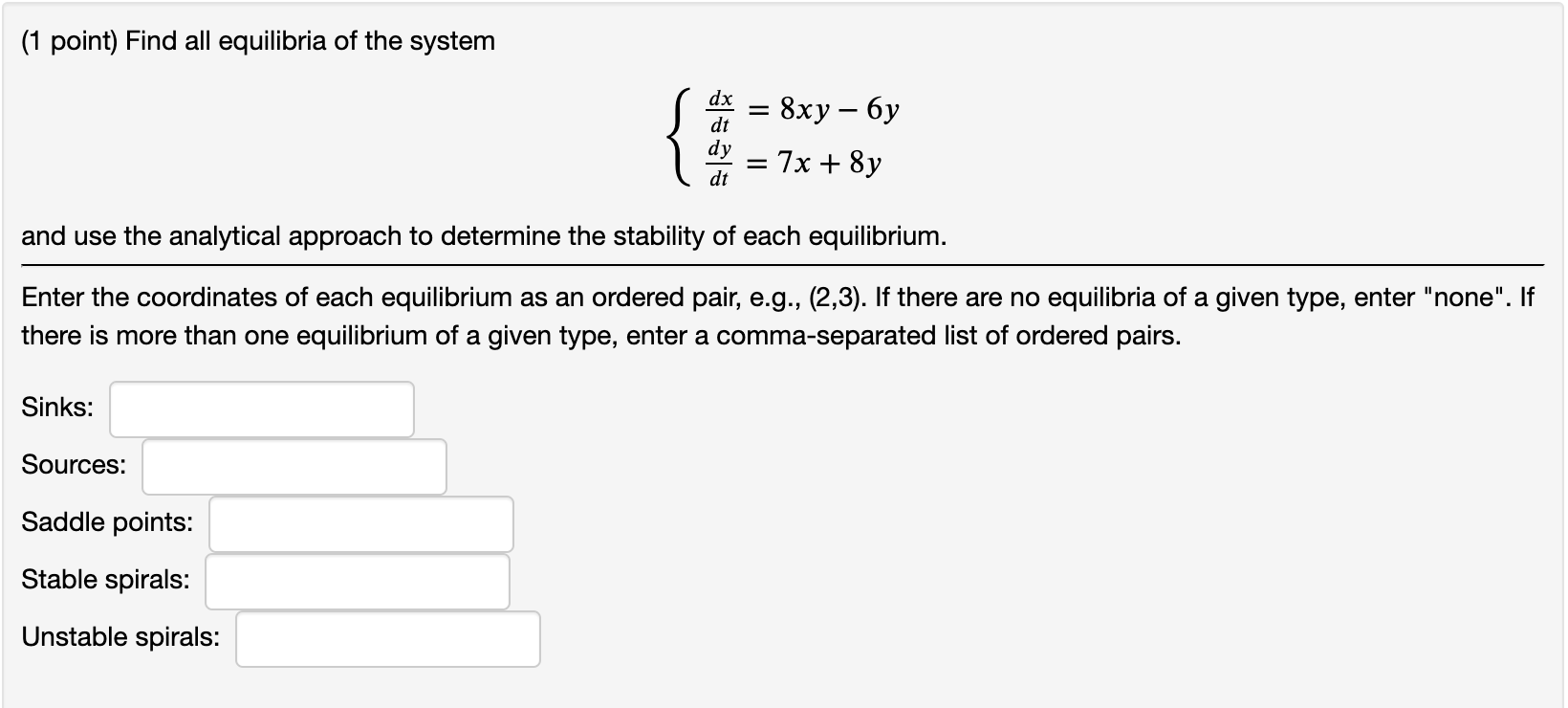Click the problem title text
The height and width of the screenshot is (708, 1568).
tap(256, 40)
